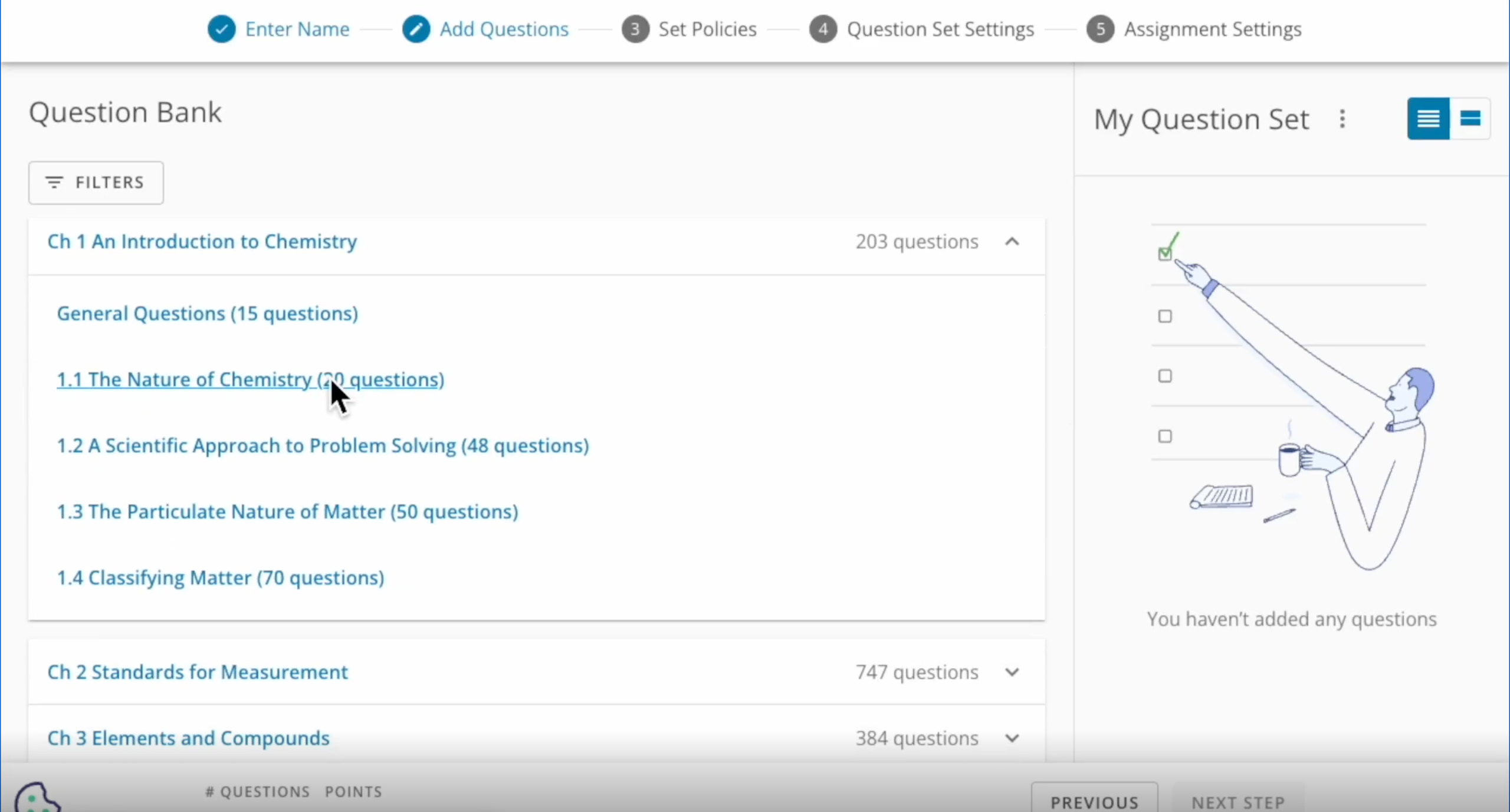Click the My Question Set heading
Screen dimensions: 1510x812
[1202, 120]
